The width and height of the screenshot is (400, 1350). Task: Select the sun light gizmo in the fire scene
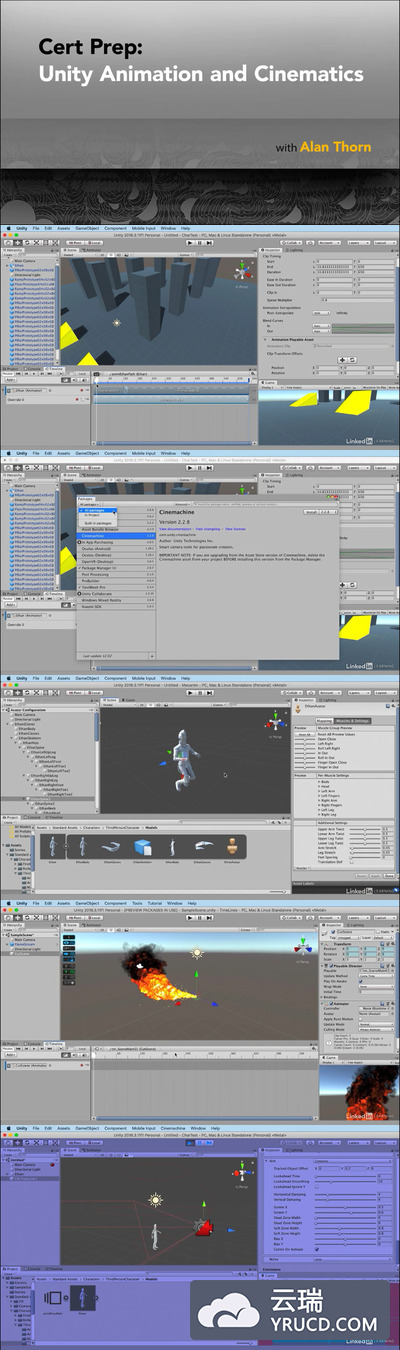click(197, 953)
